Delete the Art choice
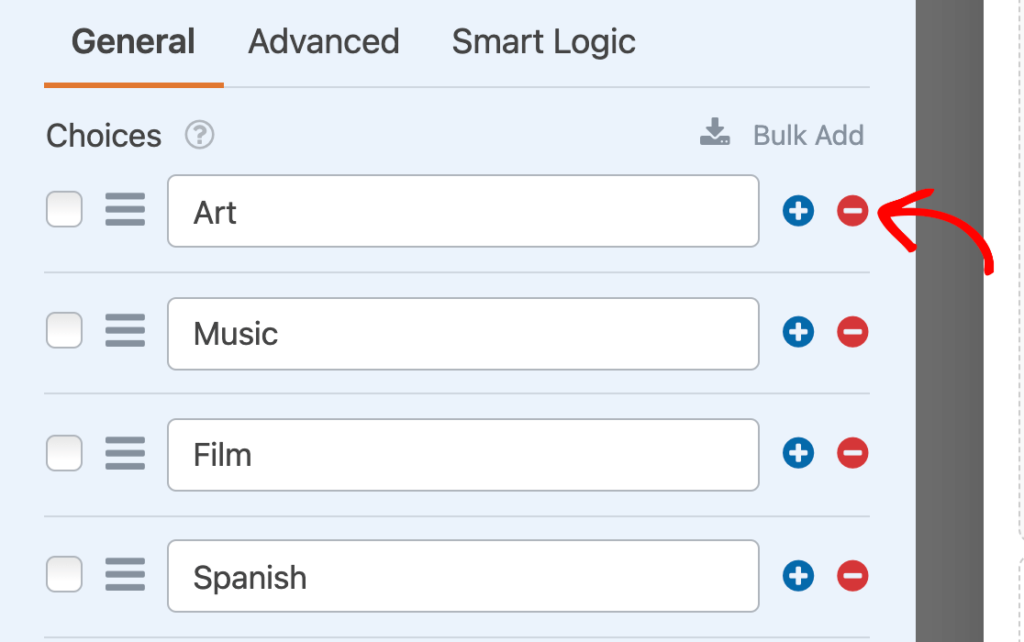The image size is (1024, 642). [852, 211]
